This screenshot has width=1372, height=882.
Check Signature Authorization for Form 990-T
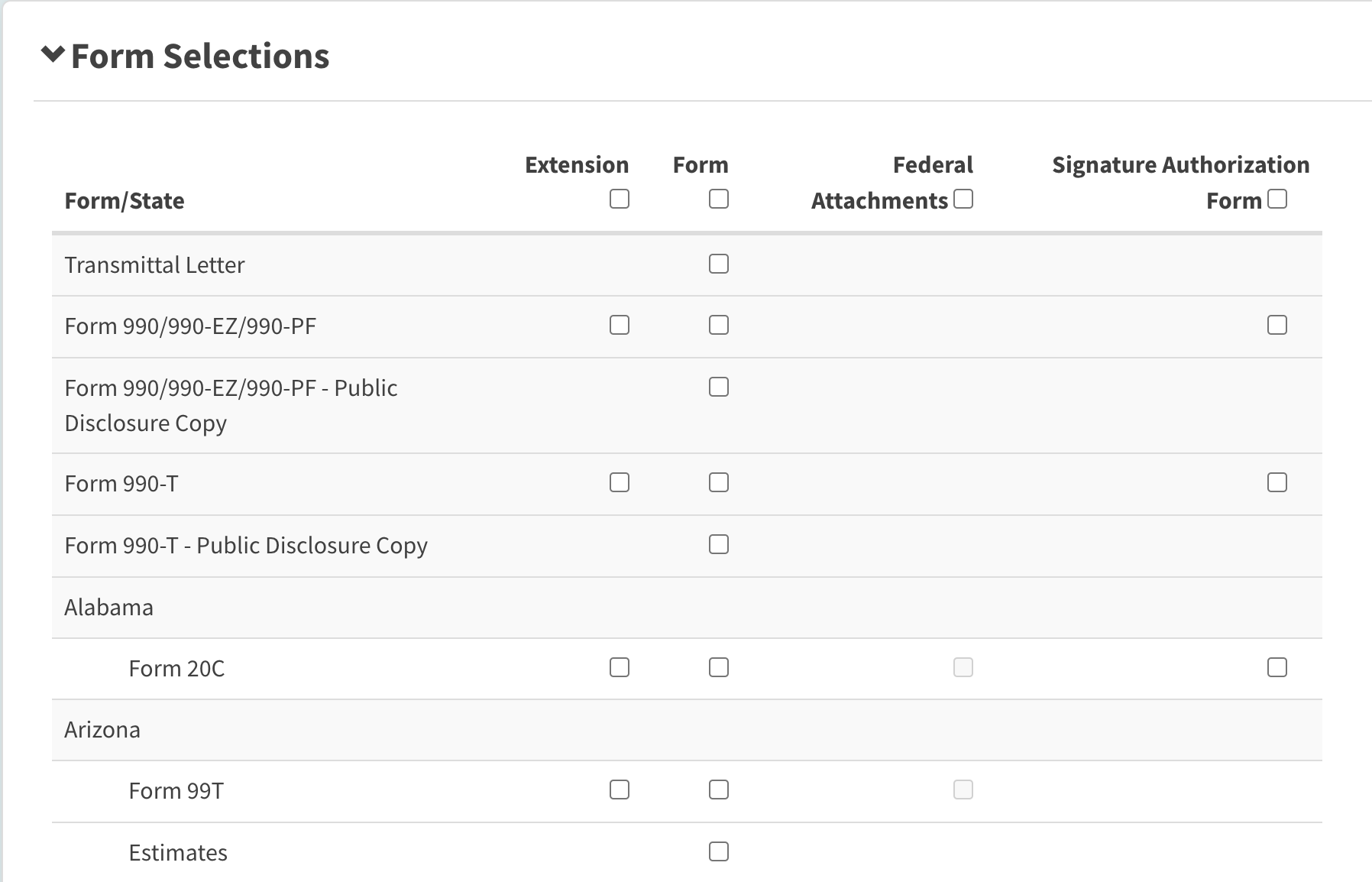tap(1277, 483)
